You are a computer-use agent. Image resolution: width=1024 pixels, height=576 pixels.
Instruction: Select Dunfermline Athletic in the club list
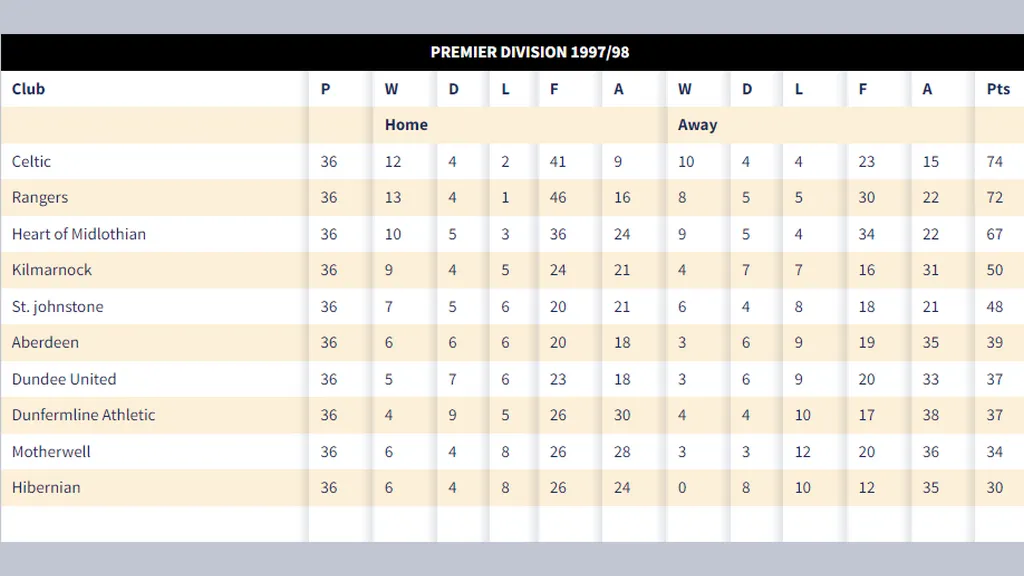[x=83, y=415]
